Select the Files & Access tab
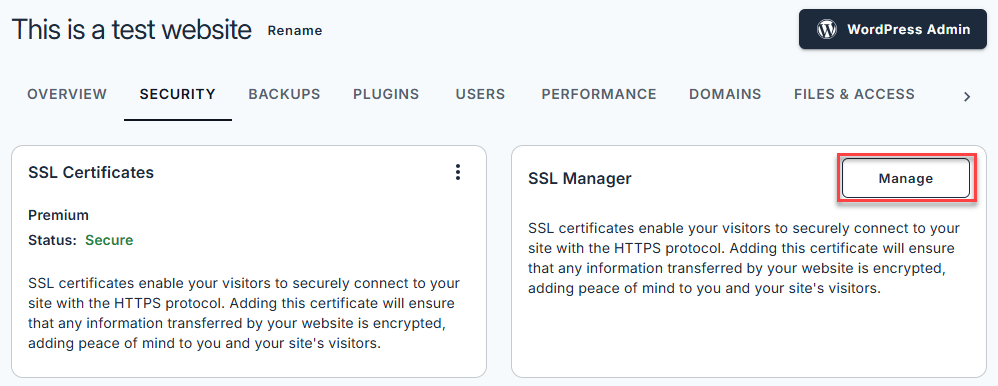The width and height of the screenshot is (998, 386). (854, 94)
